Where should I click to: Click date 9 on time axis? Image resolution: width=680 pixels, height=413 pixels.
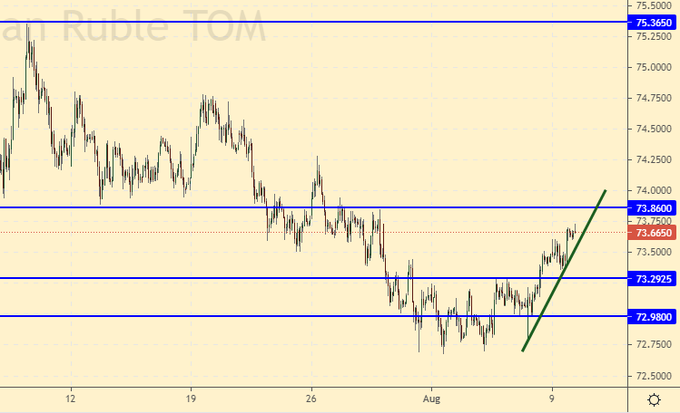point(551,396)
